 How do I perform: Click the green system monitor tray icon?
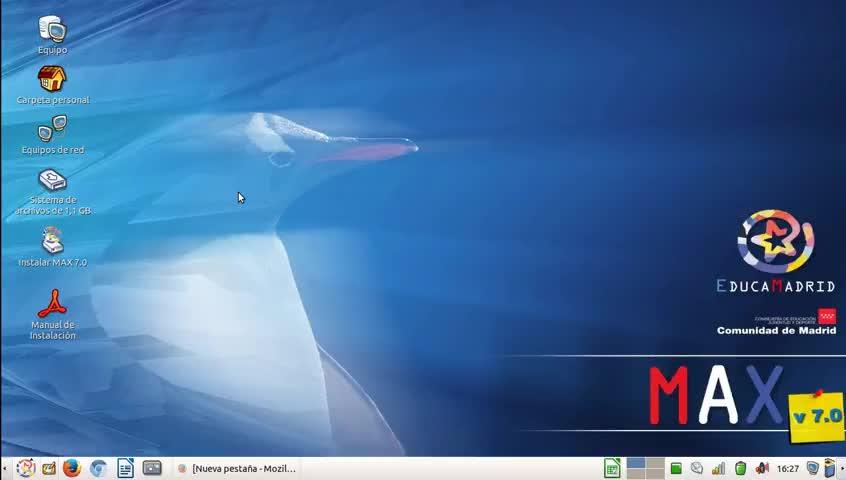pos(676,468)
